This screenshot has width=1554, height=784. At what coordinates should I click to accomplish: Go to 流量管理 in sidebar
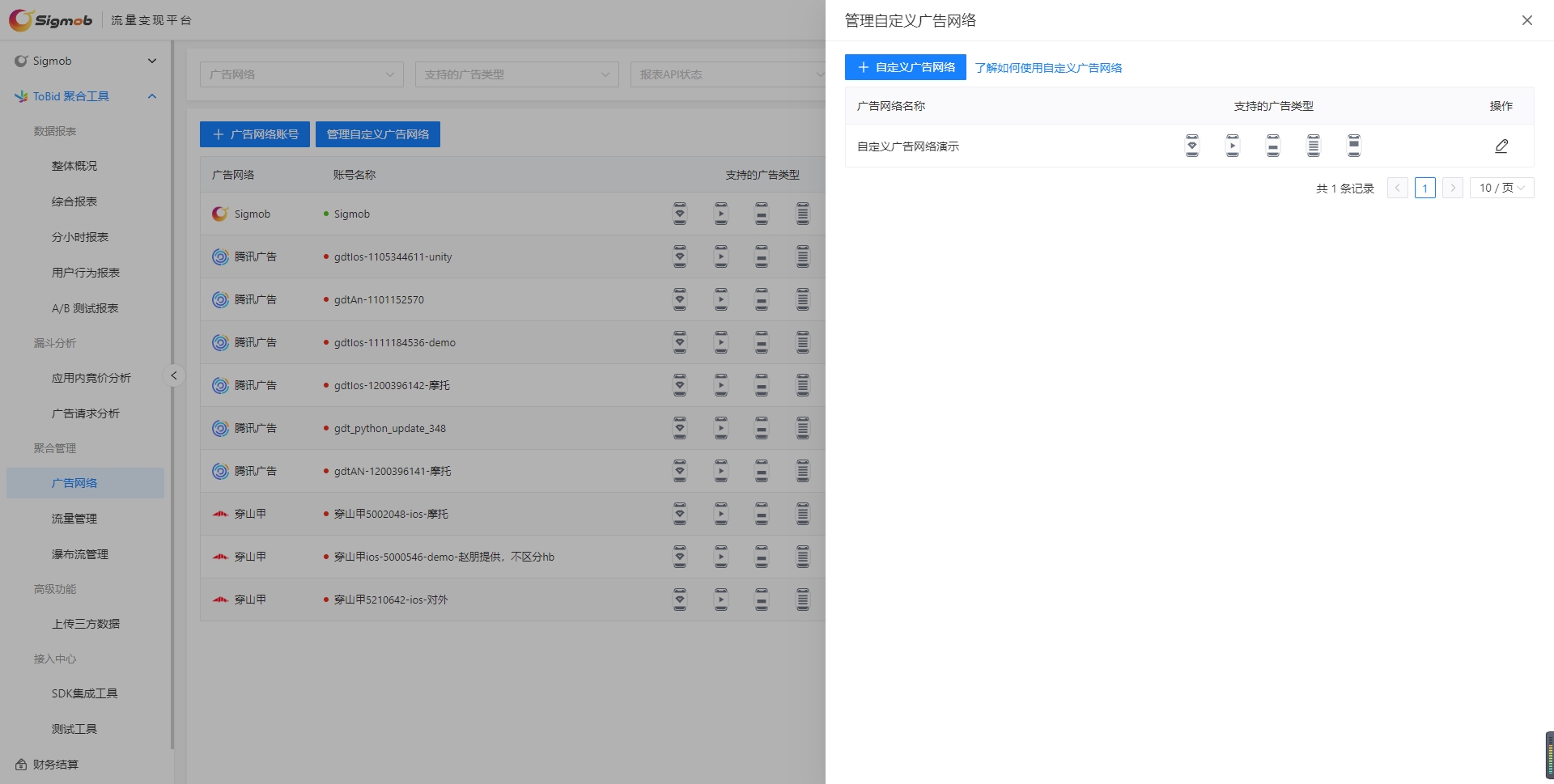tap(74, 519)
